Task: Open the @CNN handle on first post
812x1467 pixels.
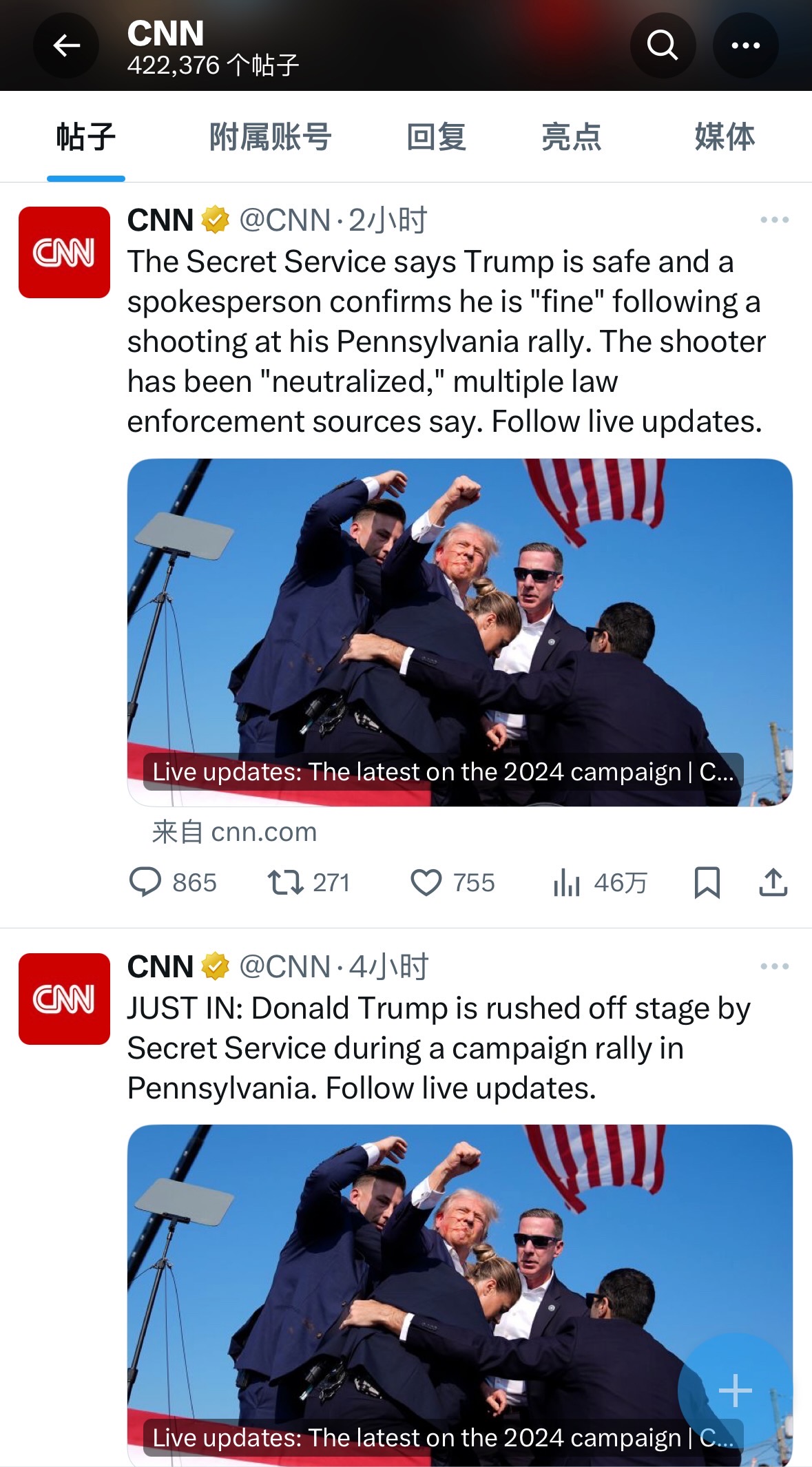Action: point(284,220)
